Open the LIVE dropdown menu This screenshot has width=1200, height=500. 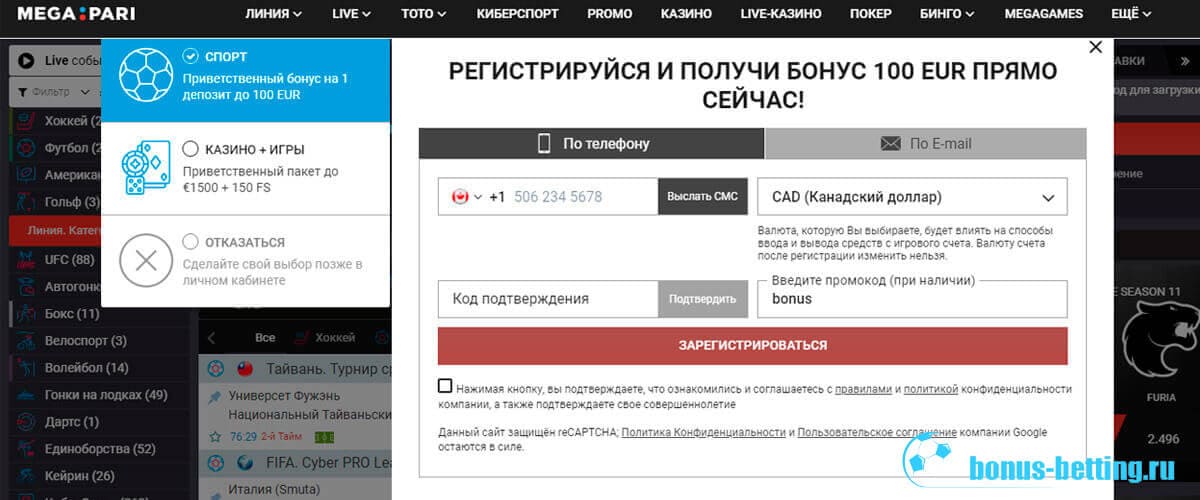point(351,14)
